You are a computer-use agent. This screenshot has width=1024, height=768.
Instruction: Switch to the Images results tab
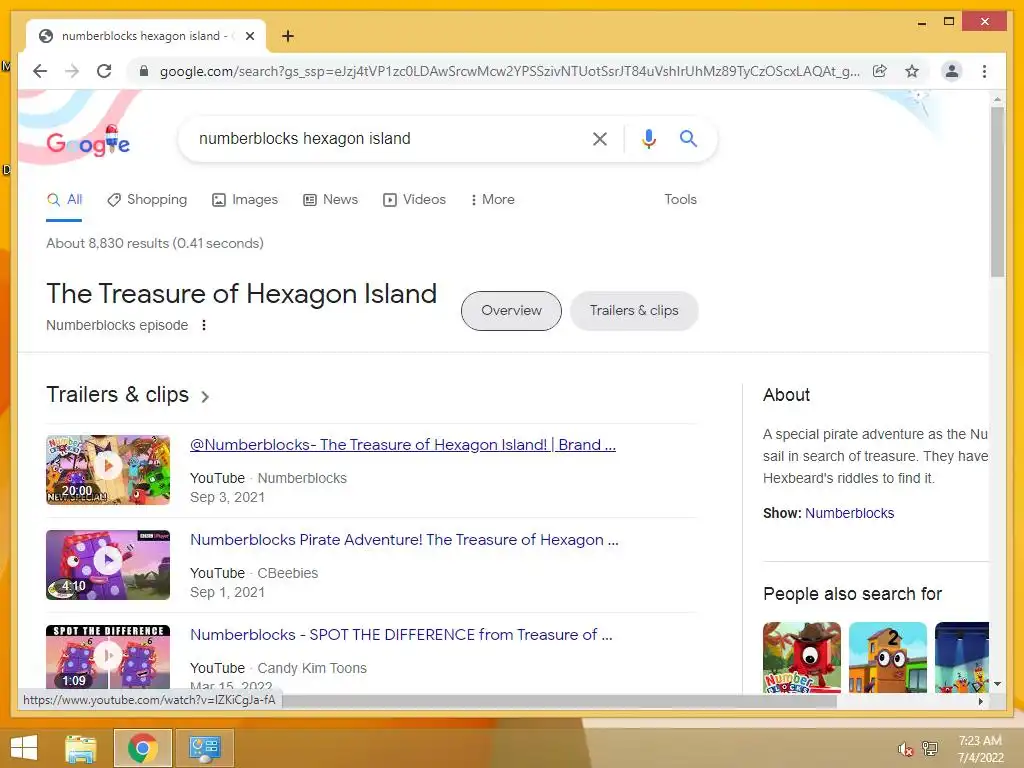(x=245, y=199)
